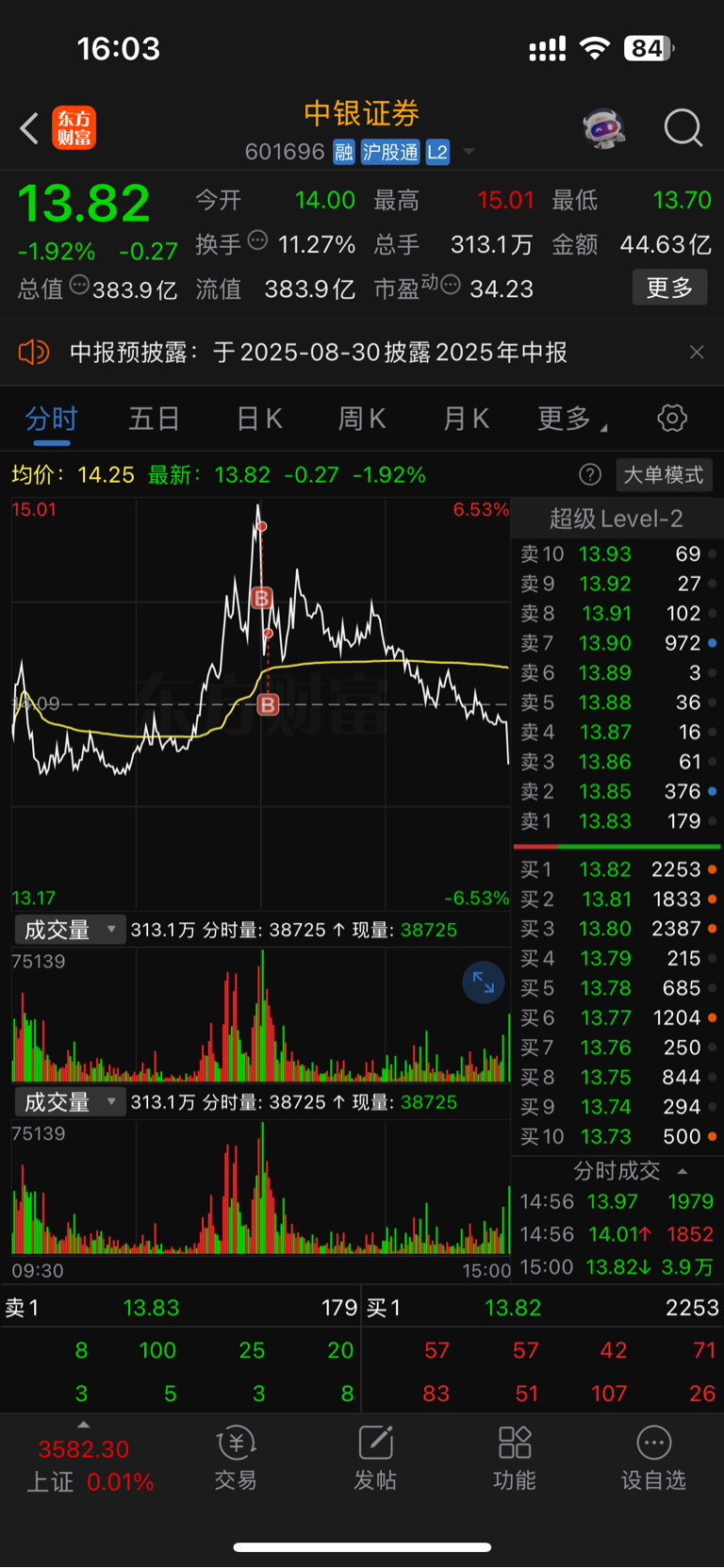The width and height of the screenshot is (724, 1568).
Task: Open 更多 quote details button
Action: tap(669, 288)
